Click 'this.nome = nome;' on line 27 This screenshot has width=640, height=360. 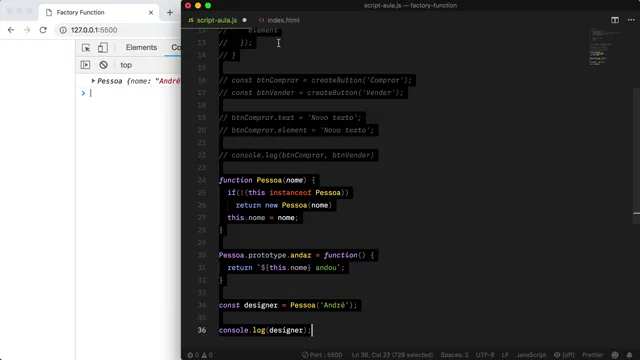pos(263,218)
